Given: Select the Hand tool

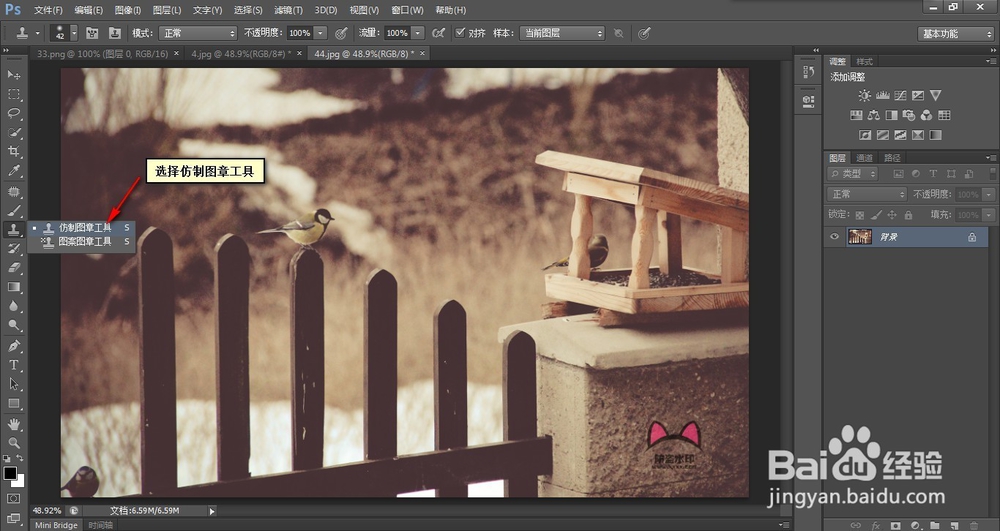Looking at the screenshot, I should coord(13,424).
